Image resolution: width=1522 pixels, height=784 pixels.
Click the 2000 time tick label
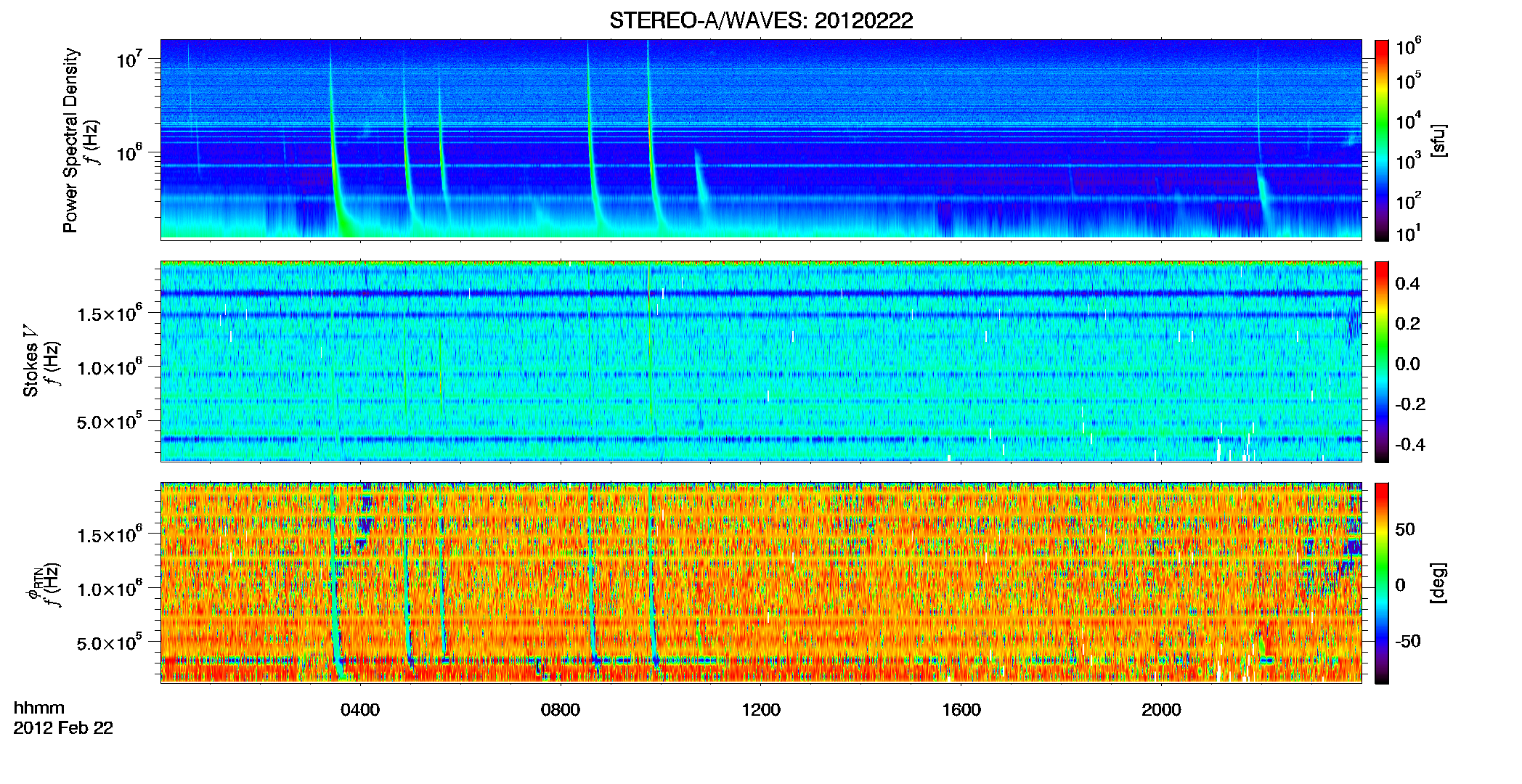click(1161, 710)
